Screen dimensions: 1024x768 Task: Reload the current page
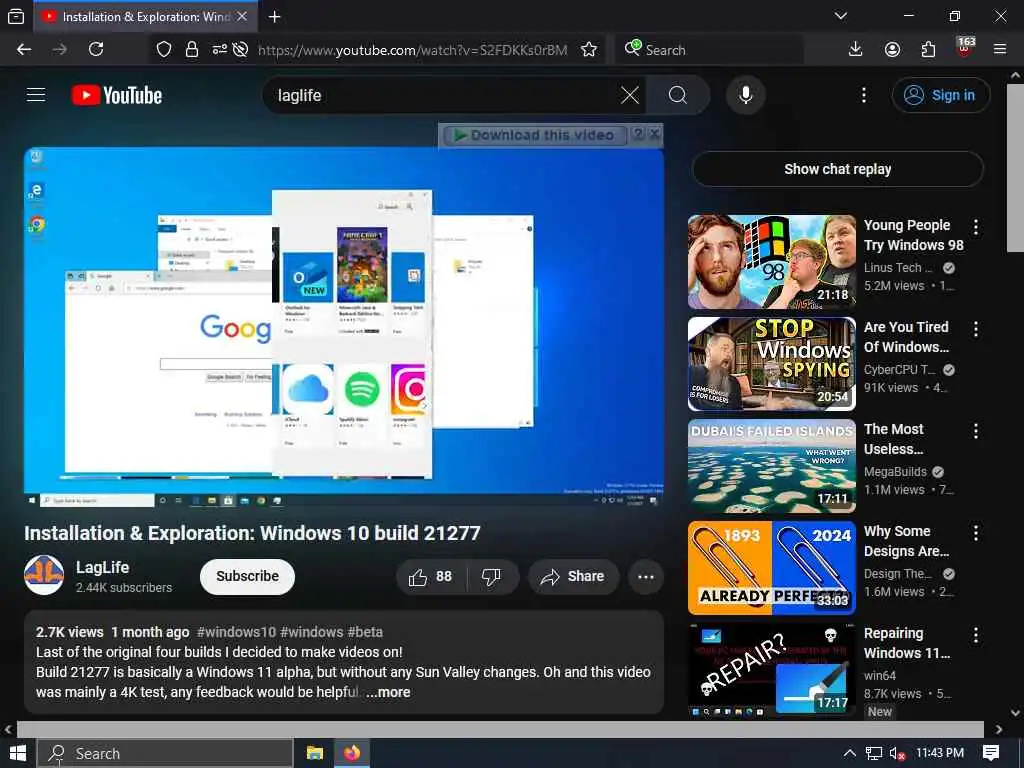(96, 50)
